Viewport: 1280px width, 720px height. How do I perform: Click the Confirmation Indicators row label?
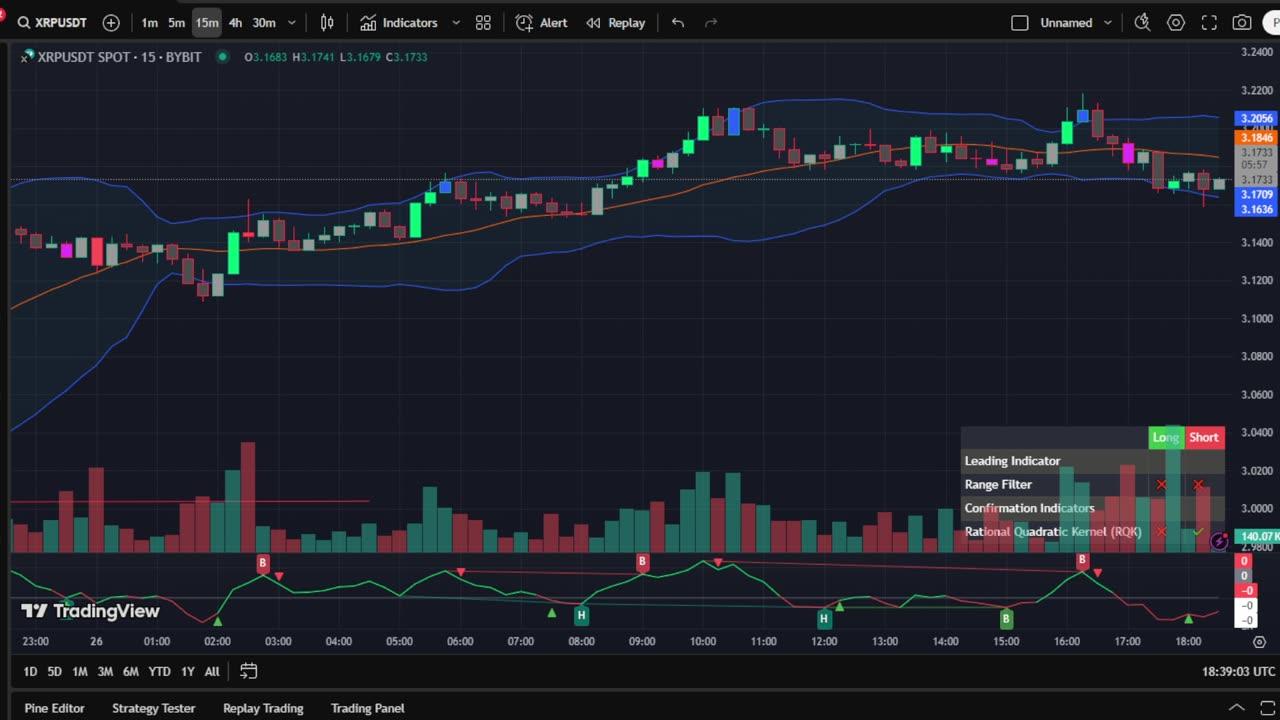coord(1029,508)
